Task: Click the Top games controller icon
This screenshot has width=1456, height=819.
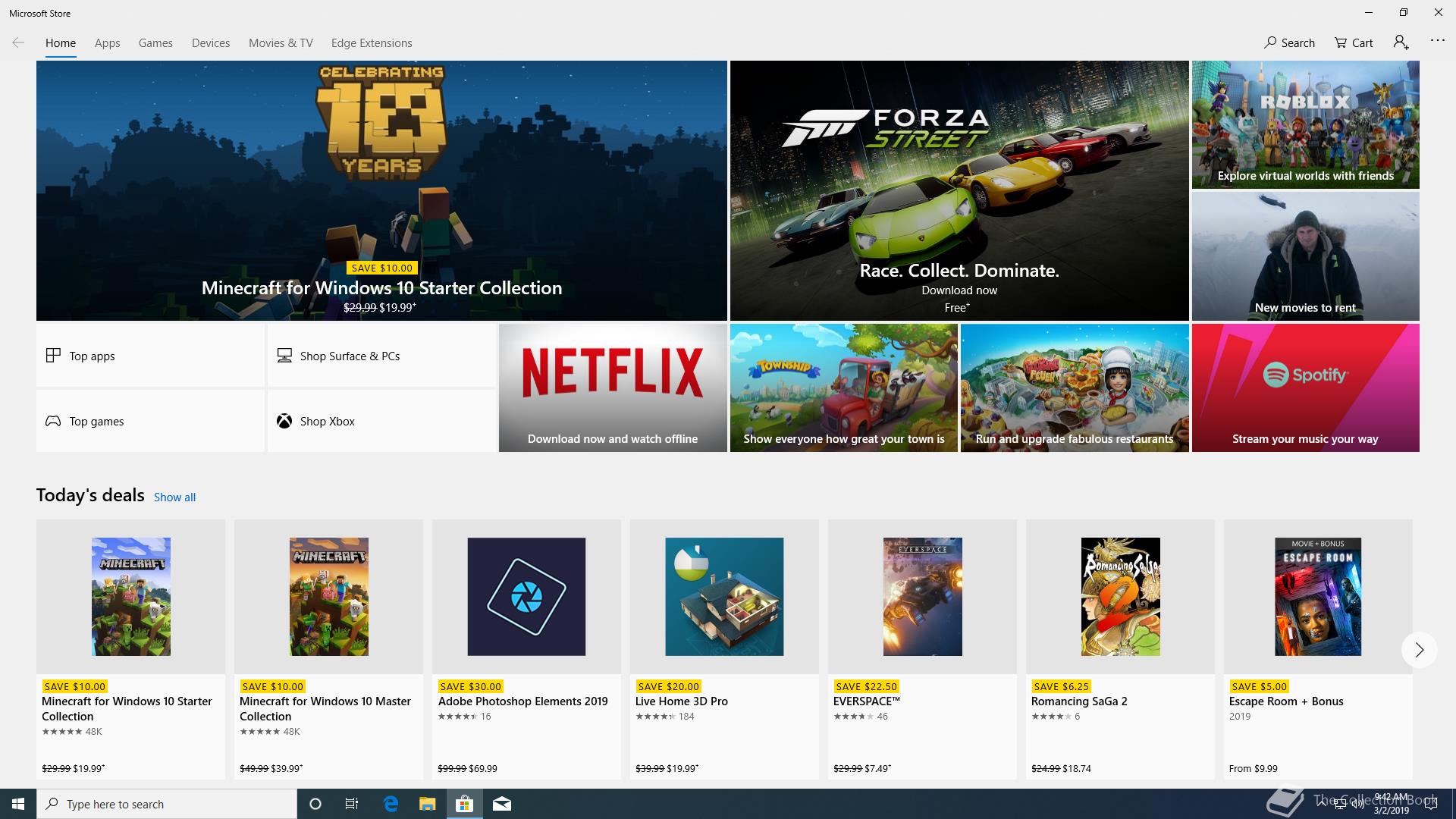Action: [53, 421]
